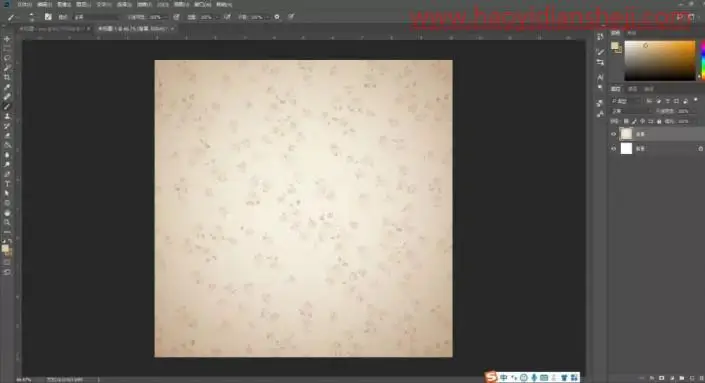Select the Crop tool
Screen dimensions: 705x383
coord(7,78)
